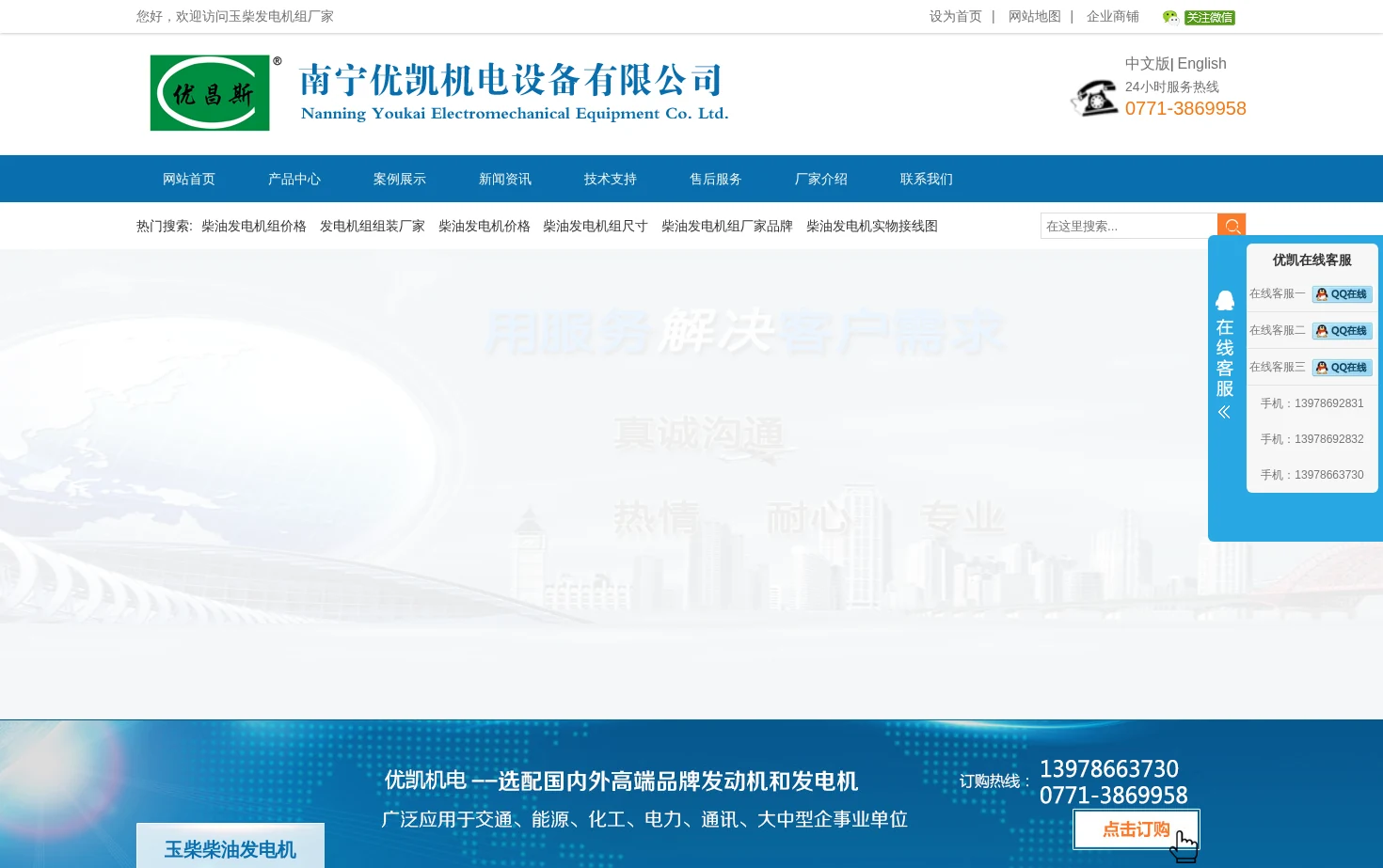1383x868 pixels.
Task: Click phone number 13978692831
Action: pyautogui.click(x=1328, y=403)
